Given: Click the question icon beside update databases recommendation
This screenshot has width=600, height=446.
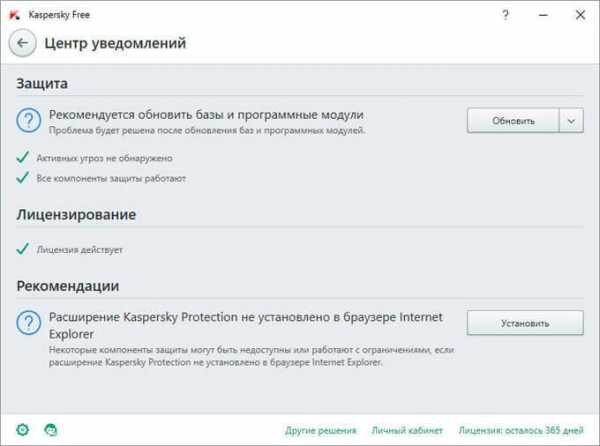Looking at the screenshot, I should pos(29,120).
